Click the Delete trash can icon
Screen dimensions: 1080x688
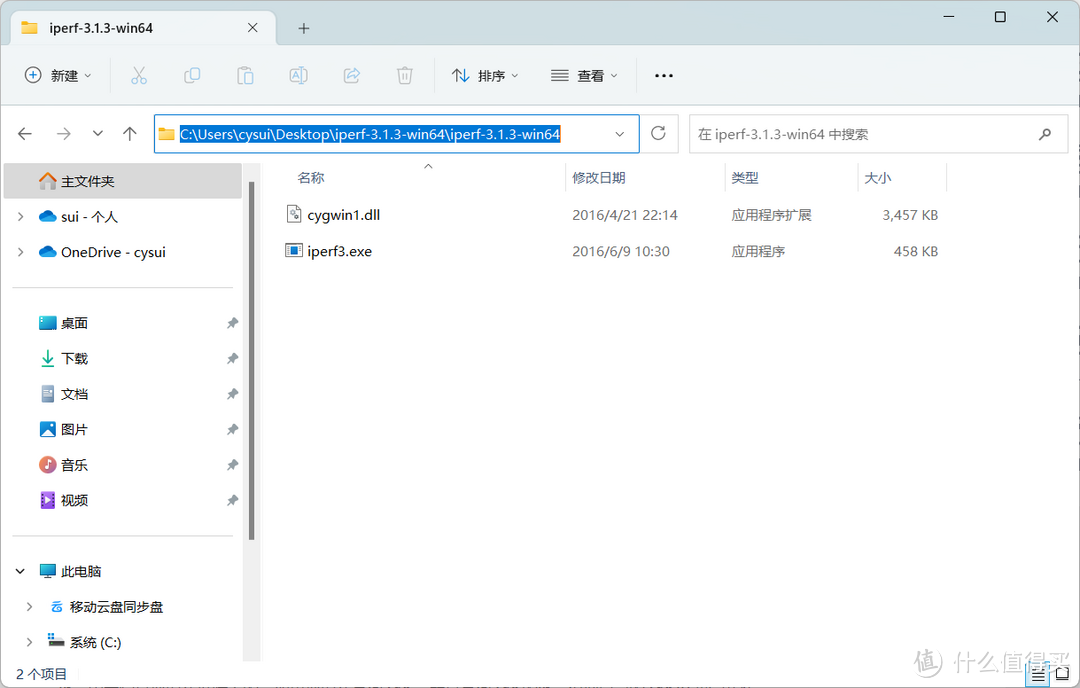tap(404, 75)
